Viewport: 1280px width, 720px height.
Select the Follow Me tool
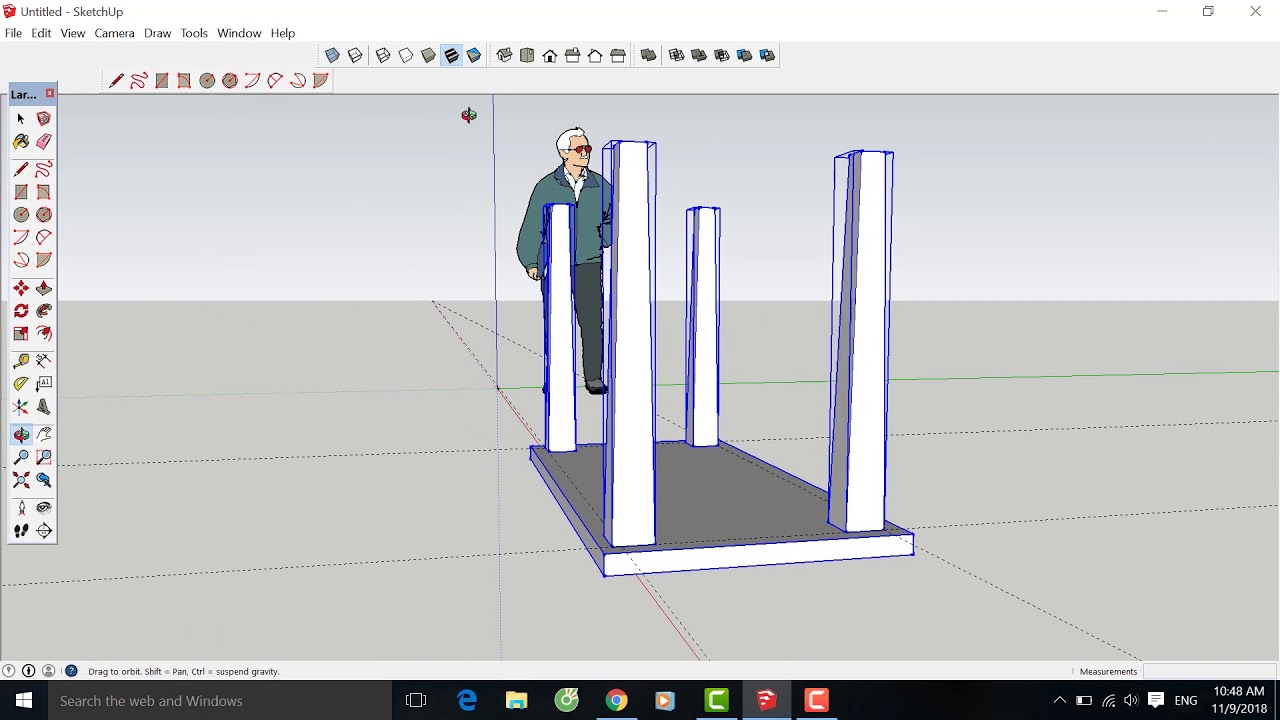pos(44,312)
